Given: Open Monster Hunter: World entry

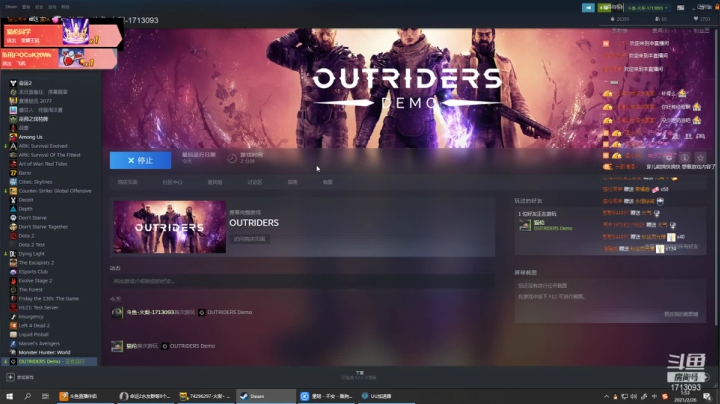Looking at the screenshot, I should [x=44, y=353].
